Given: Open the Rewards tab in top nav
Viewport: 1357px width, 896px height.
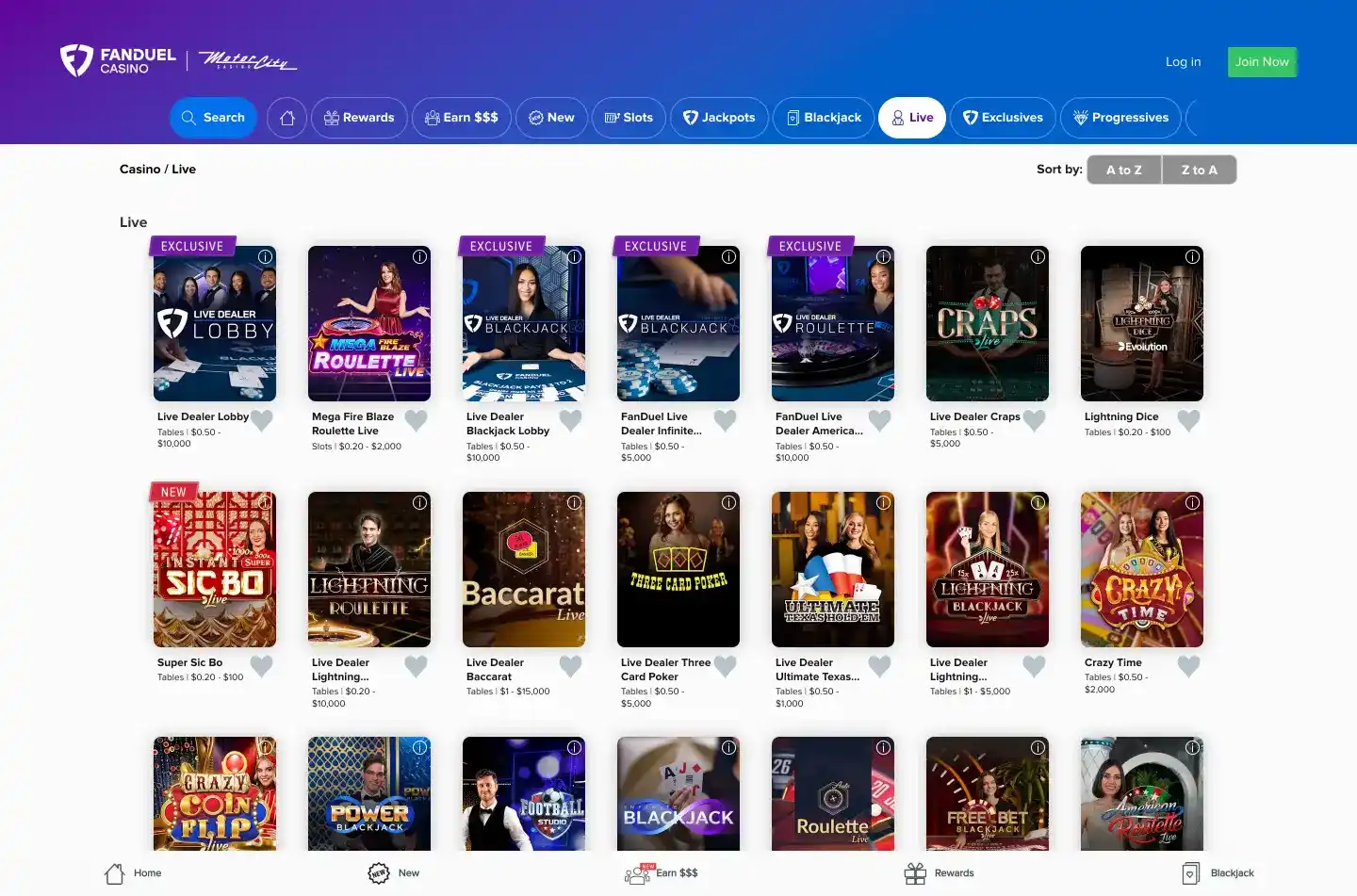Looking at the screenshot, I should [359, 118].
